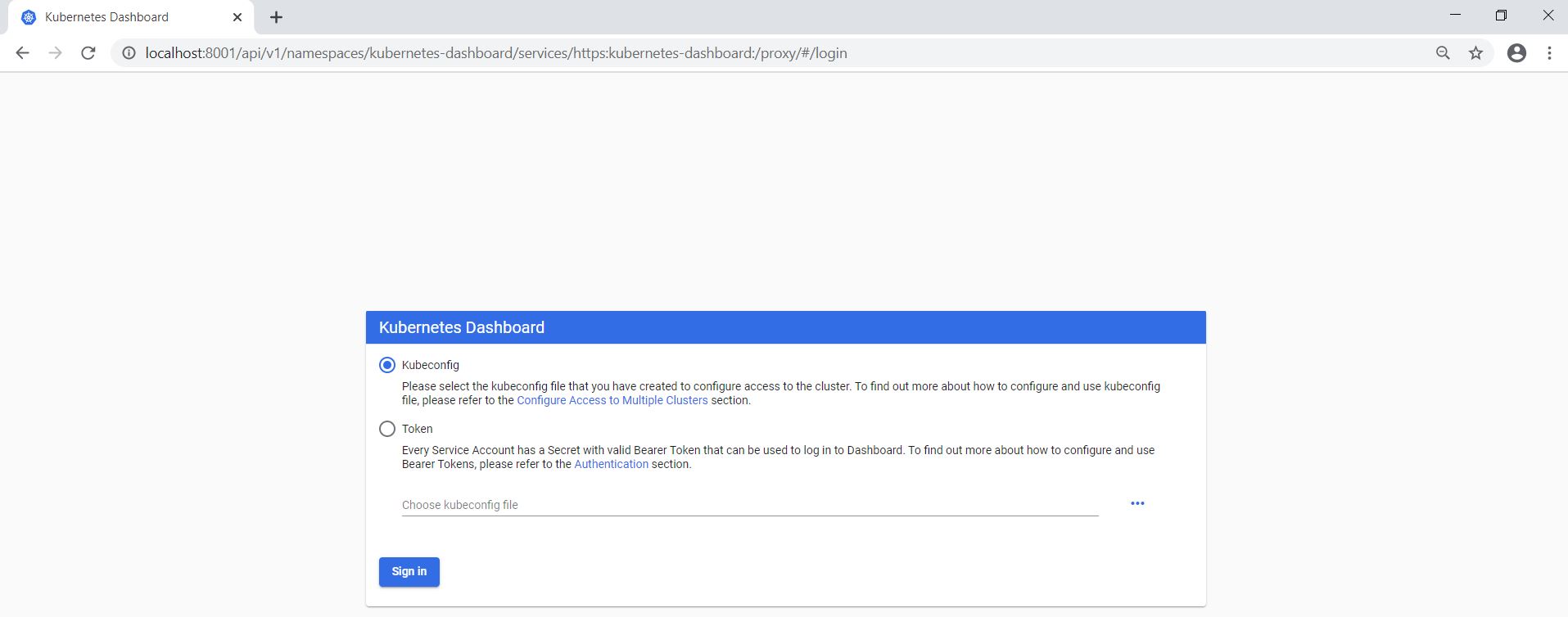The image size is (1568, 617).
Task: Open the Chrome profile avatar
Action: [1516, 53]
